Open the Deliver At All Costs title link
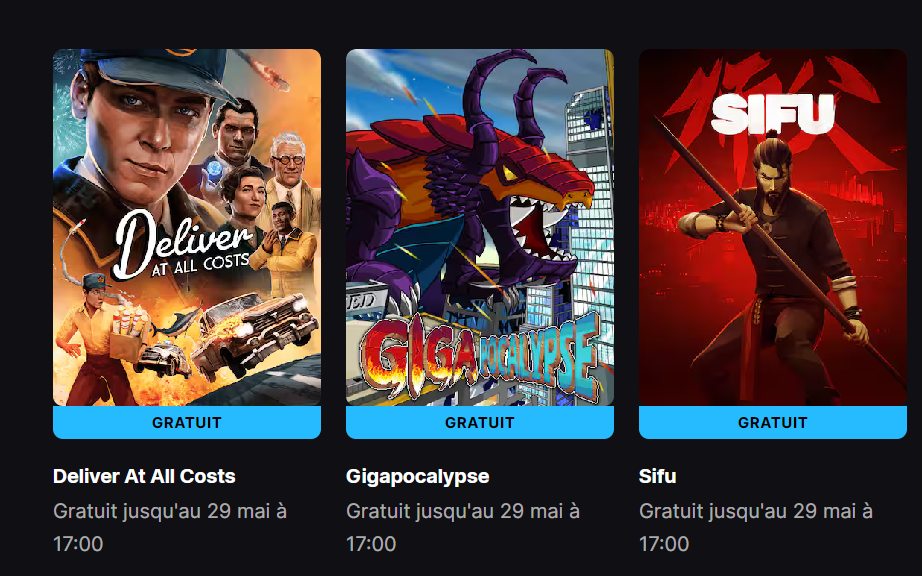The image size is (922, 576). (144, 476)
